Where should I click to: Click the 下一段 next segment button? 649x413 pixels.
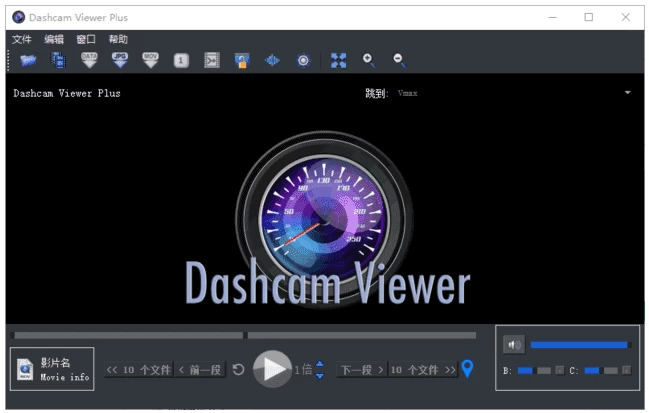click(361, 370)
